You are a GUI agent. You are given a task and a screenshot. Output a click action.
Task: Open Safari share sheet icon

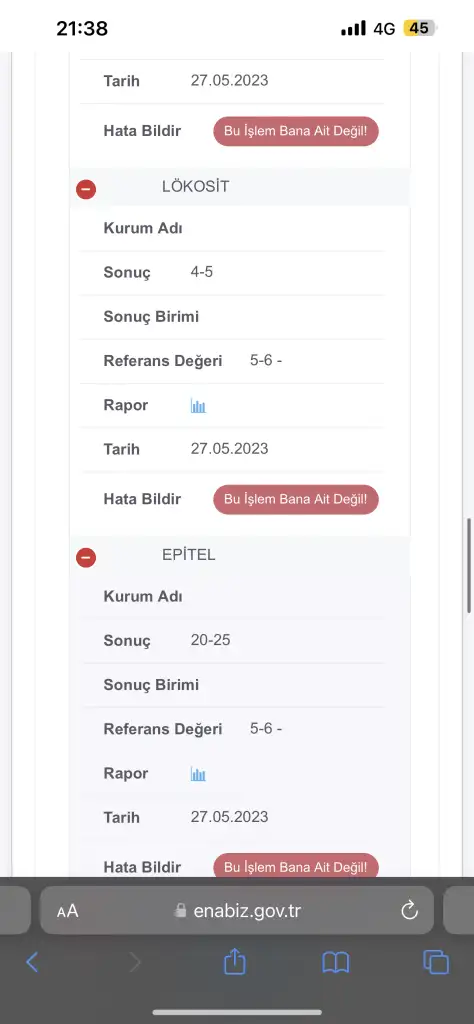(x=234, y=961)
